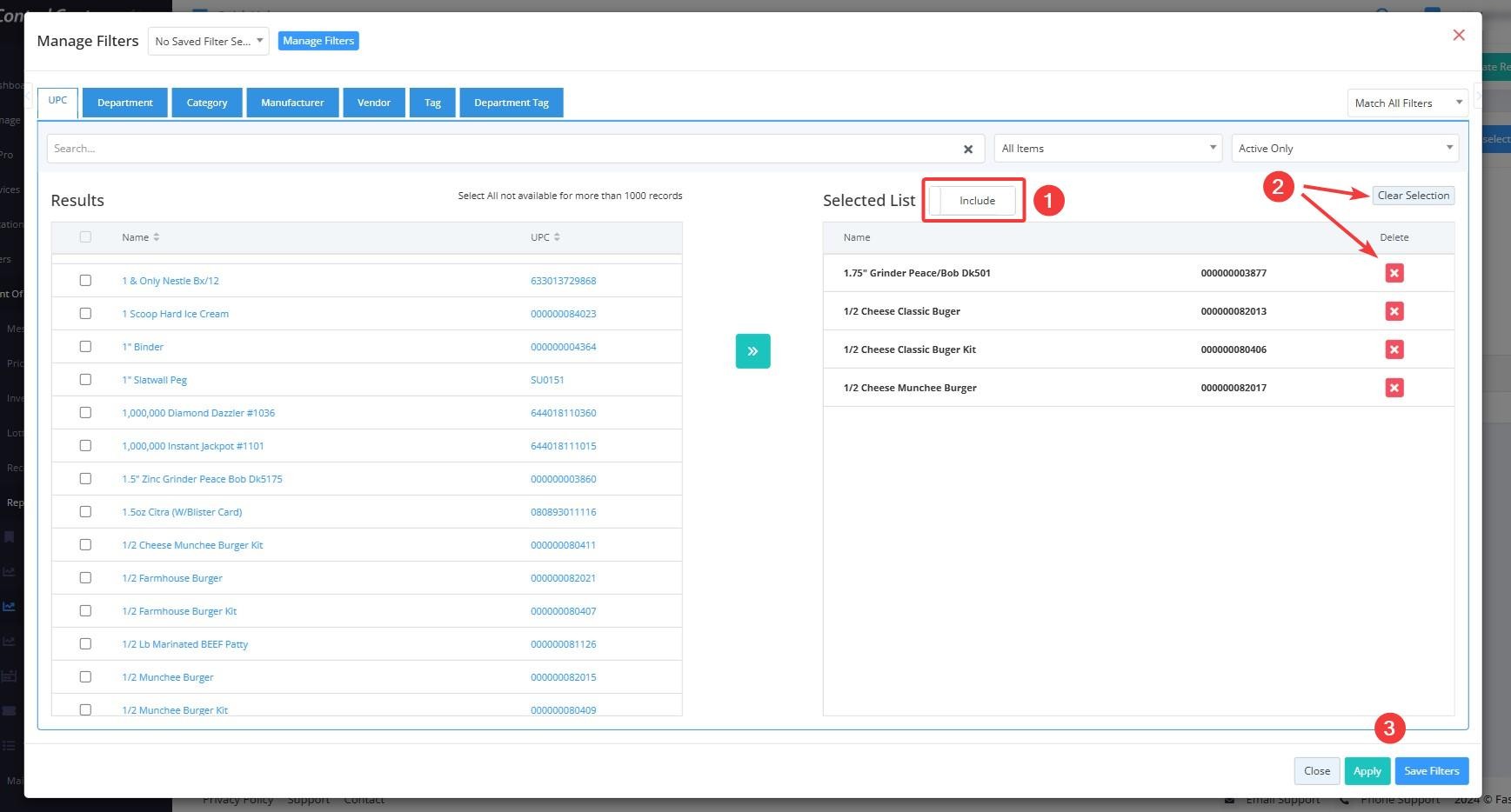Switch to the UPC tab

[x=57, y=101]
